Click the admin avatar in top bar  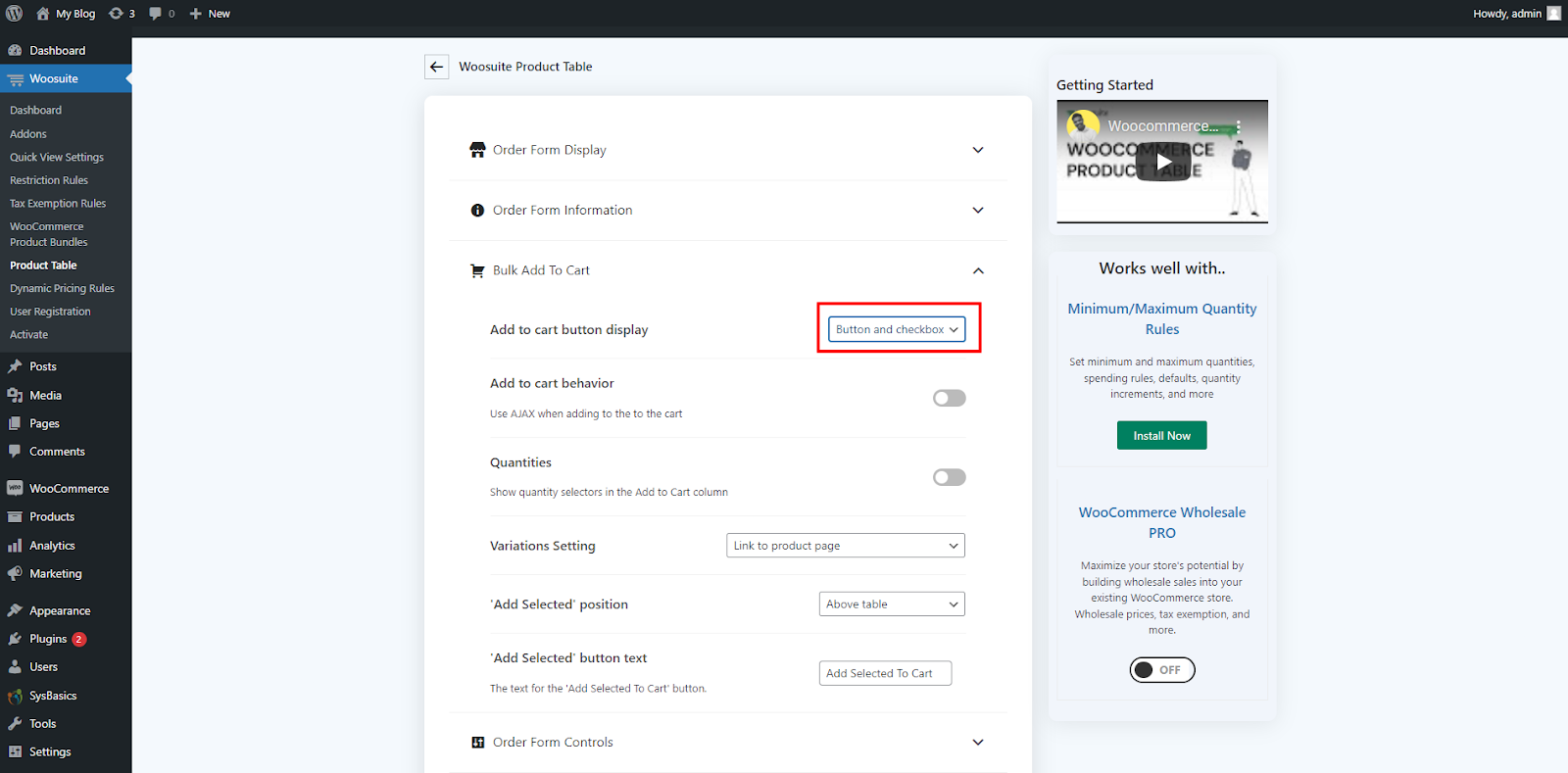(x=1554, y=14)
